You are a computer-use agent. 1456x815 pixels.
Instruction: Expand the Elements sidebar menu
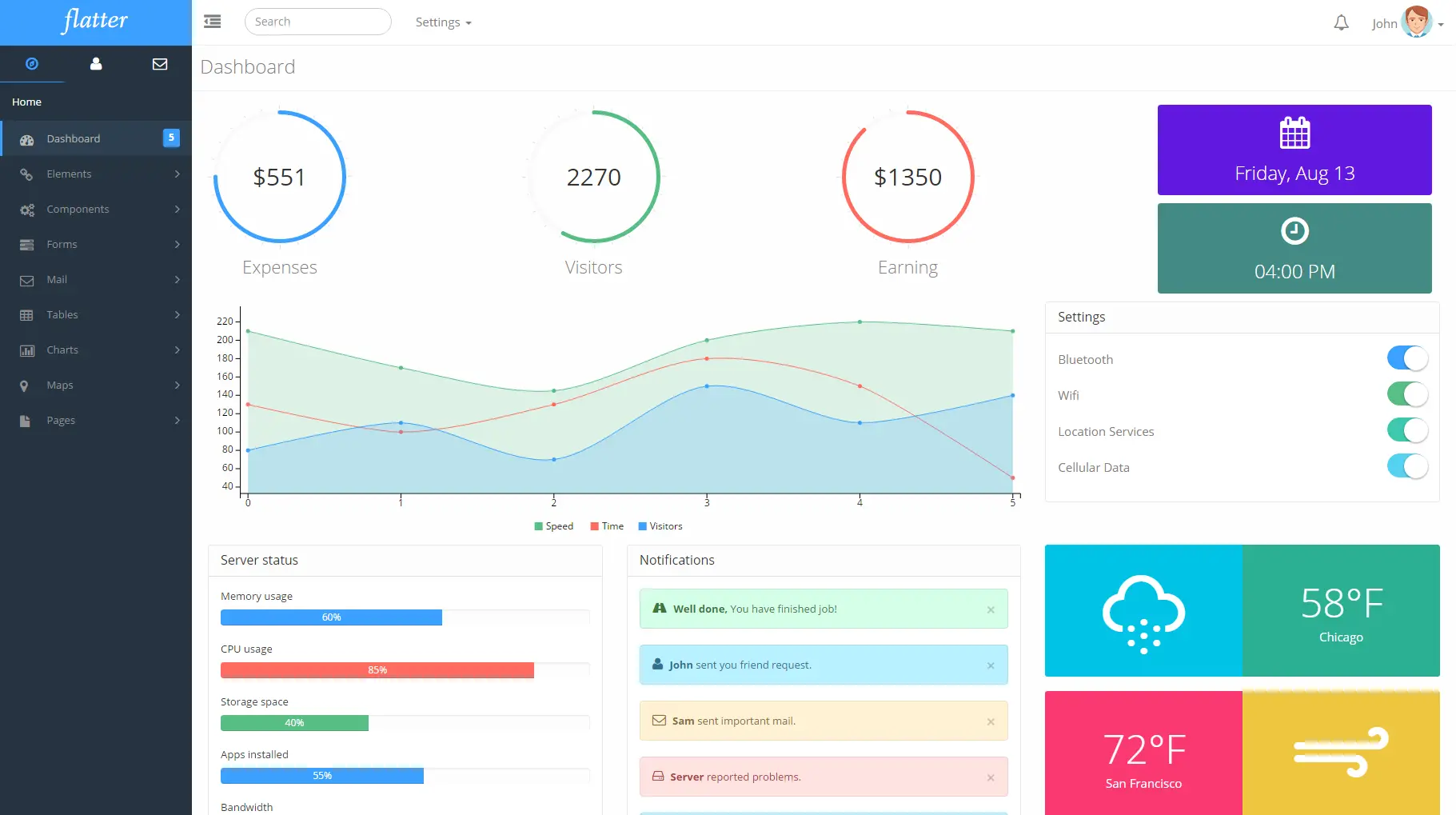click(96, 174)
